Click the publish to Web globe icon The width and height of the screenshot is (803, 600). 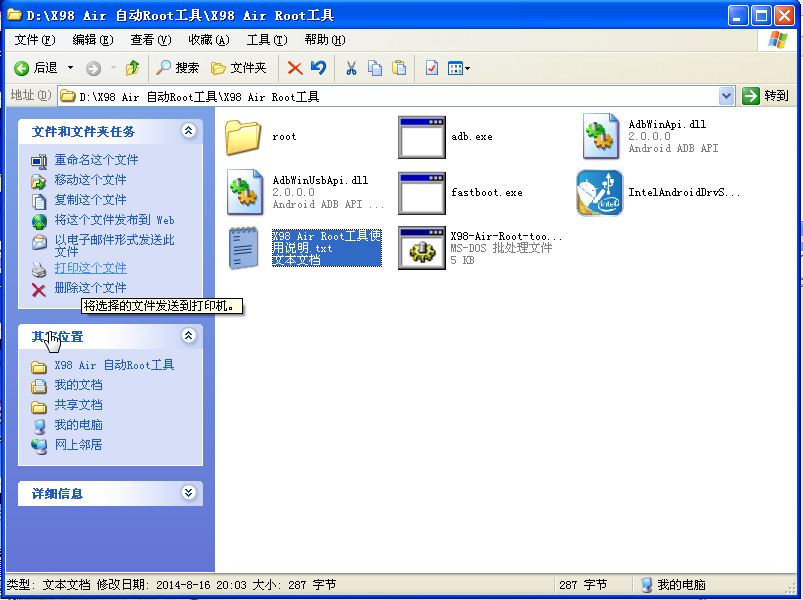tap(39, 221)
